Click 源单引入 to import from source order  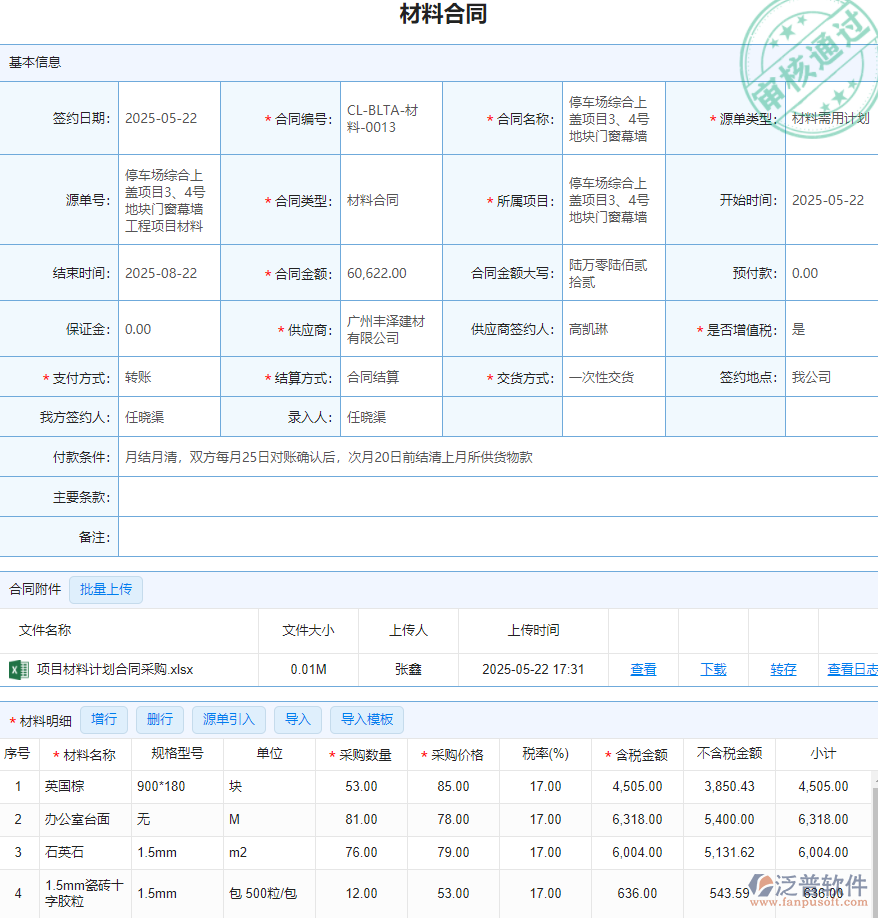(227, 719)
